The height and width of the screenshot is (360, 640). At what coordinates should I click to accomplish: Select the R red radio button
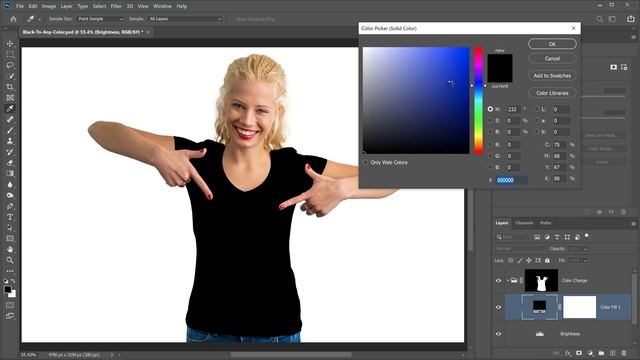point(490,144)
